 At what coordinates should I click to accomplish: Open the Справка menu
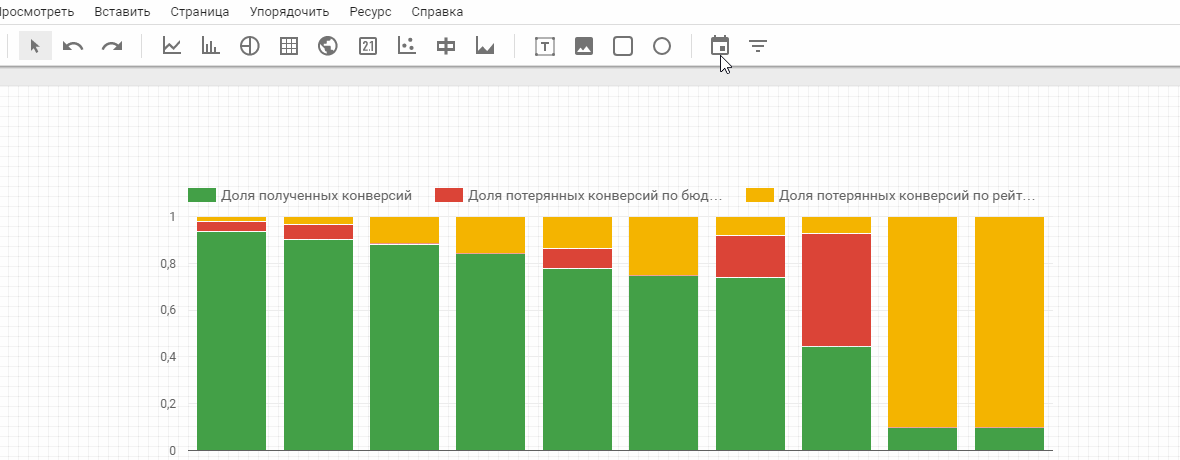(437, 12)
